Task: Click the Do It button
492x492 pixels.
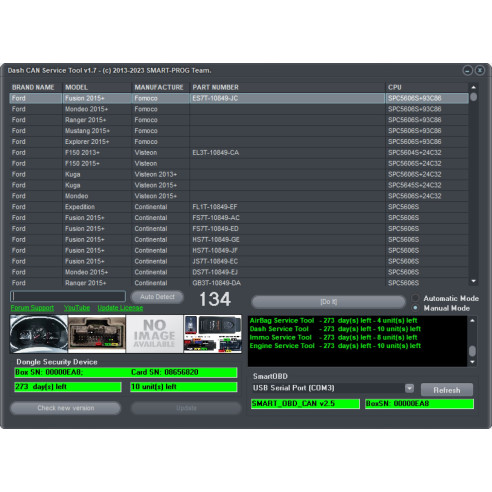Action: (x=328, y=302)
